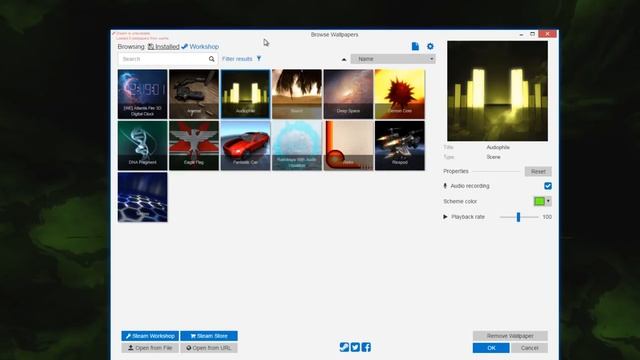This screenshot has height=360, width=640.
Task: Click the microphone icon beside Audio recording
Action: click(445, 186)
